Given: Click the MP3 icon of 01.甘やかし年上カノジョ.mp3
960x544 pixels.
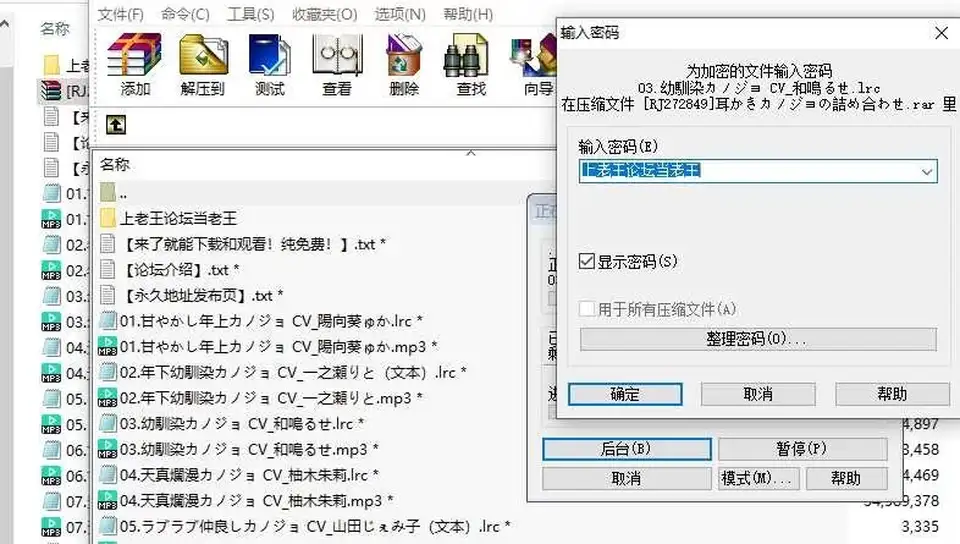Looking at the screenshot, I should coord(108,347).
